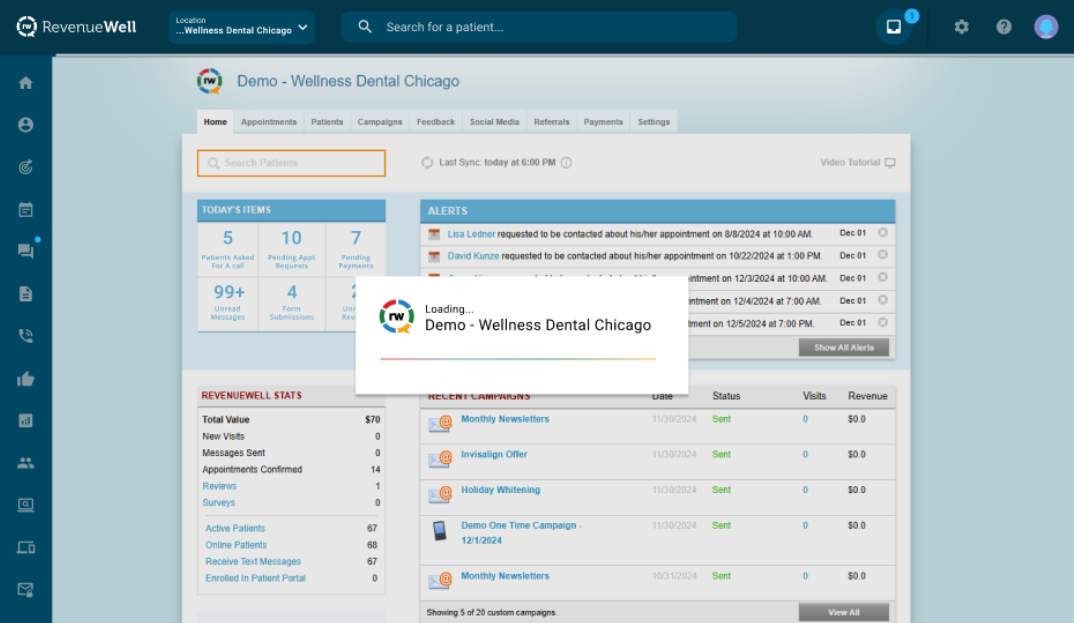Screen dimensions: 1074x623
Task: Click the View All campaigns button
Action: point(844,612)
